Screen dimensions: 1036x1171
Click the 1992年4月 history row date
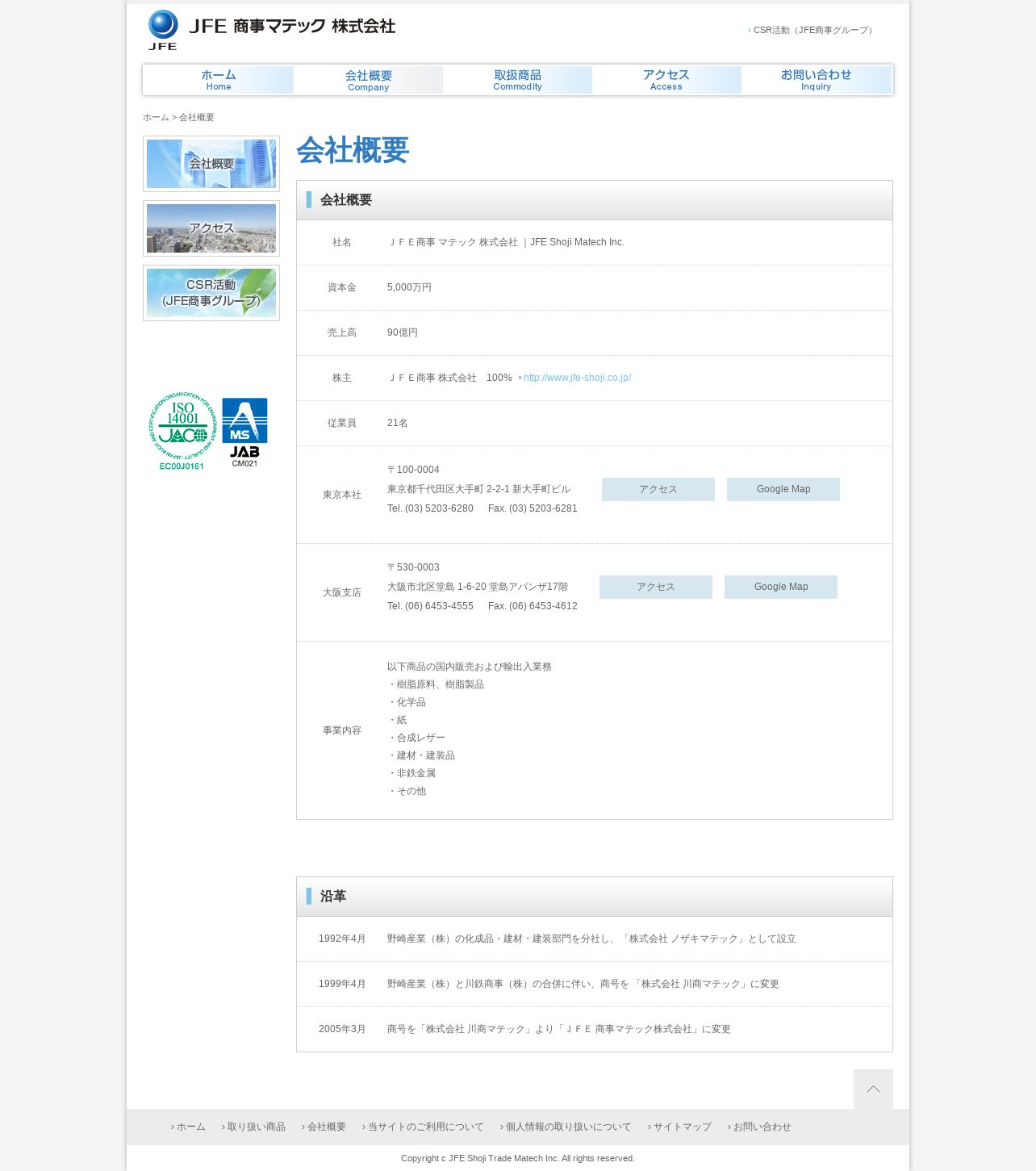pyautogui.click(x=342, y=939)
